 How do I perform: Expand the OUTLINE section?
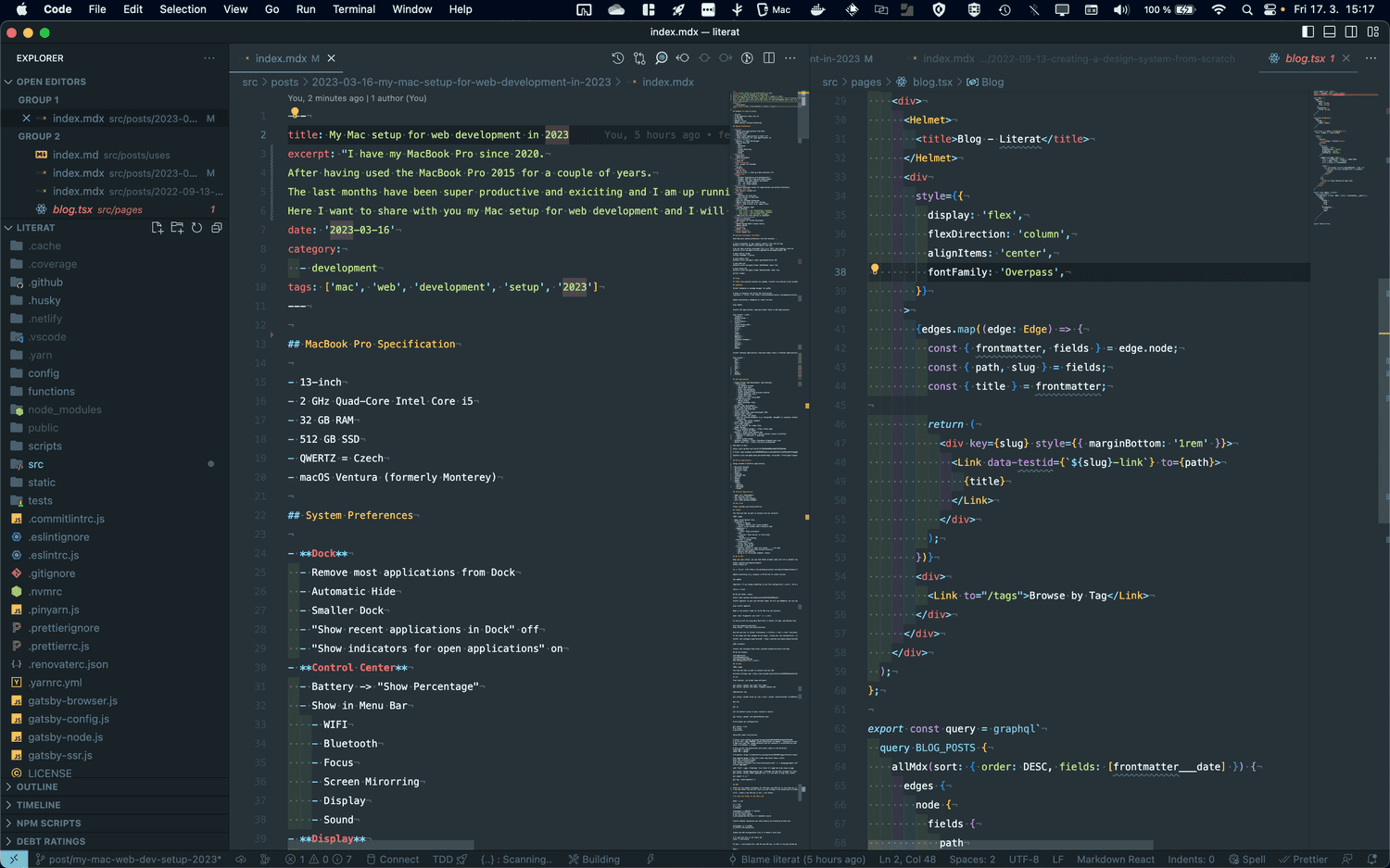pyautogui.click(x=114, y=787)
